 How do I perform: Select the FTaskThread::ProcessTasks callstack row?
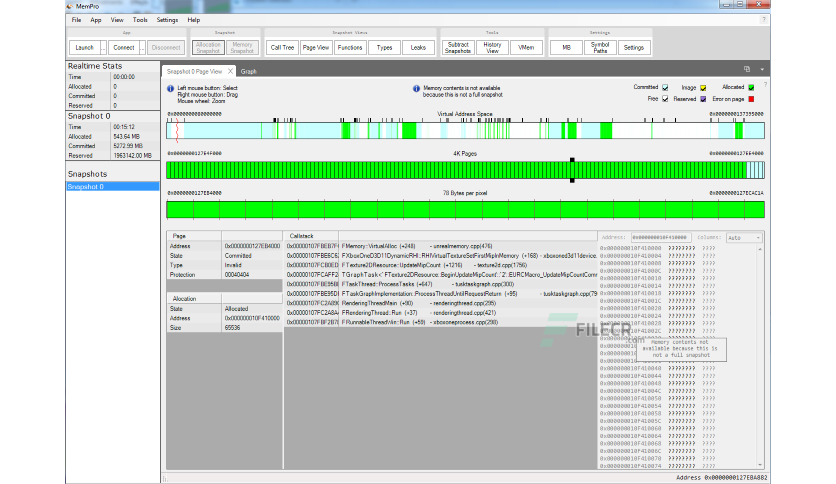(441, 284)
